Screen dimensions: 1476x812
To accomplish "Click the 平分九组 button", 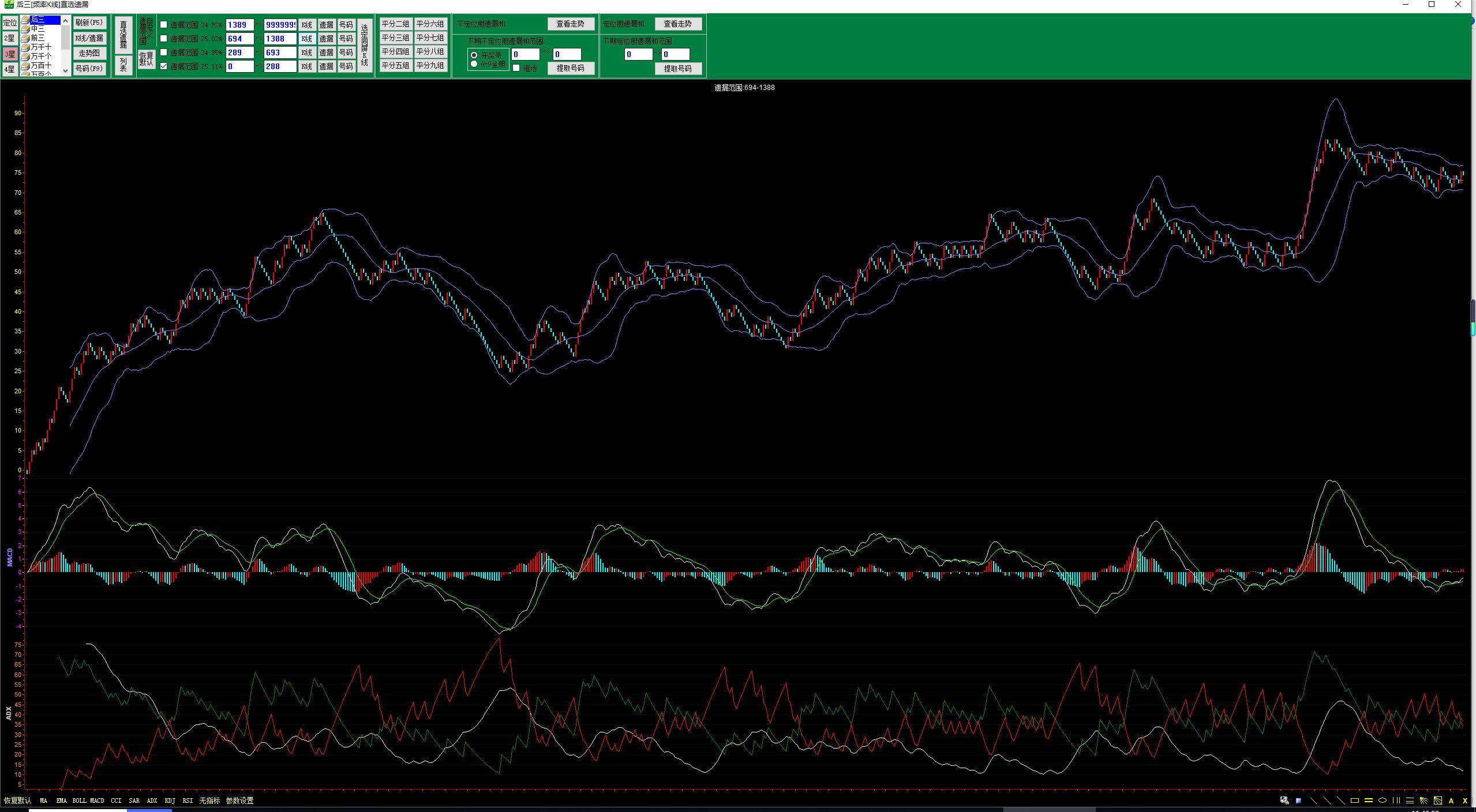I will tap(430, 66).
